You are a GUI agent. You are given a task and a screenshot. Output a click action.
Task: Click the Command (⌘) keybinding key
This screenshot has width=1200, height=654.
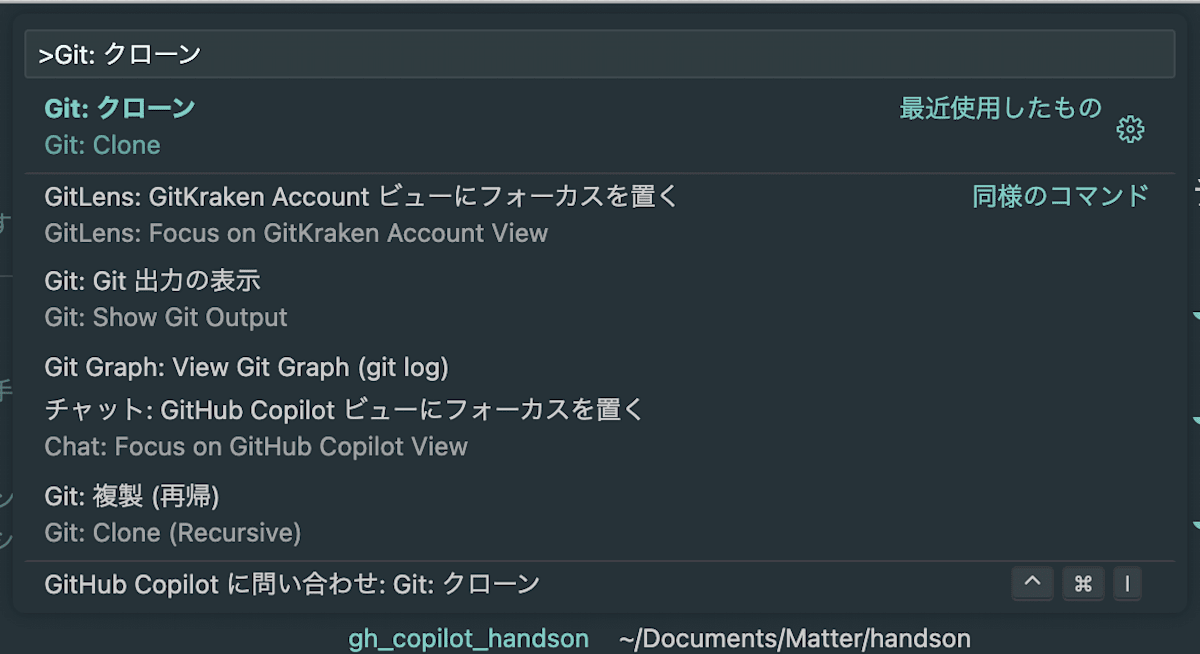pos(1083,584)
